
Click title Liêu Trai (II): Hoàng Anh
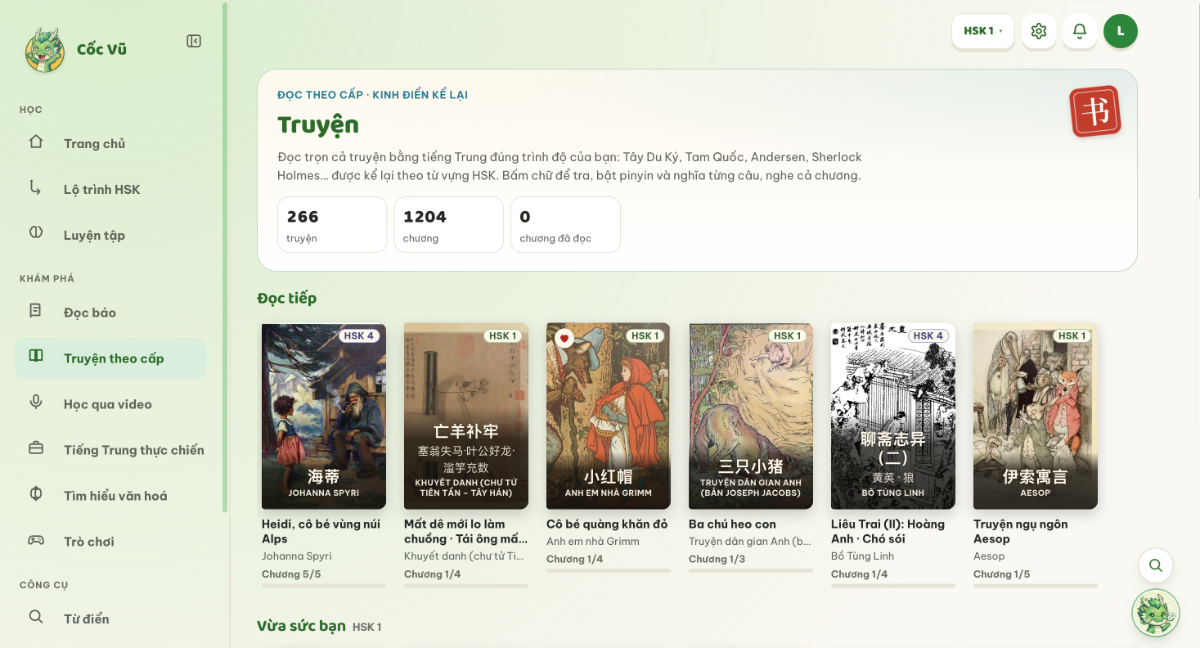point(888,531)
